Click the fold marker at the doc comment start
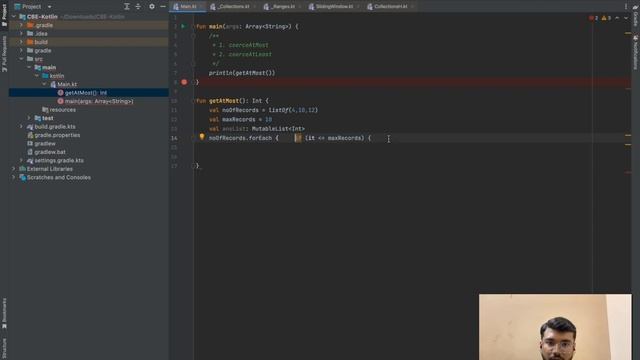 click(x=194, y=36)
